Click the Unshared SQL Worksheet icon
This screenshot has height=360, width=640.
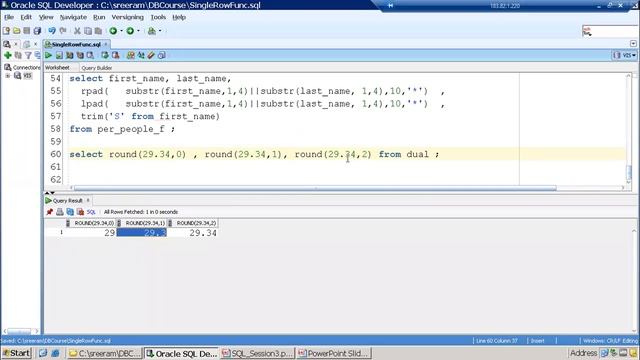pos(131,55)
